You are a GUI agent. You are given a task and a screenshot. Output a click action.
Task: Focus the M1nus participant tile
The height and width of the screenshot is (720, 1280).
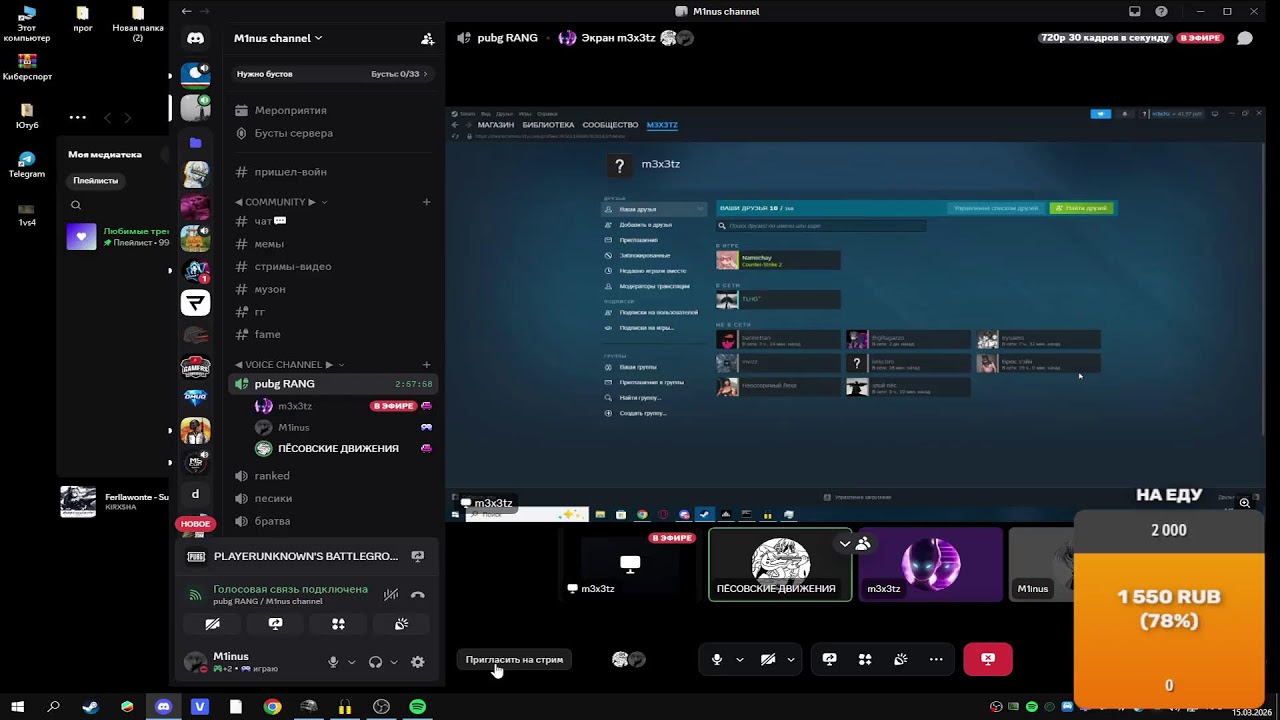(x=1041, y=565)
